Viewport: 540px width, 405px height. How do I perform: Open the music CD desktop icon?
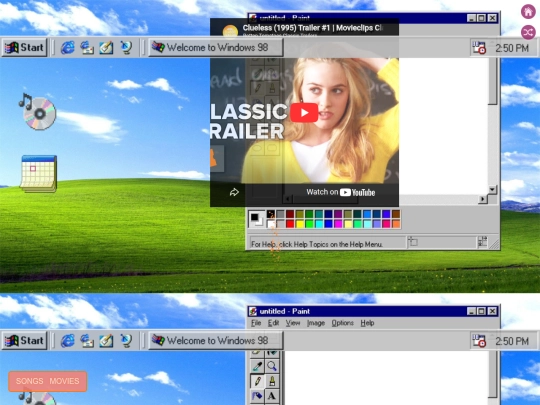(x=38, y=112)
